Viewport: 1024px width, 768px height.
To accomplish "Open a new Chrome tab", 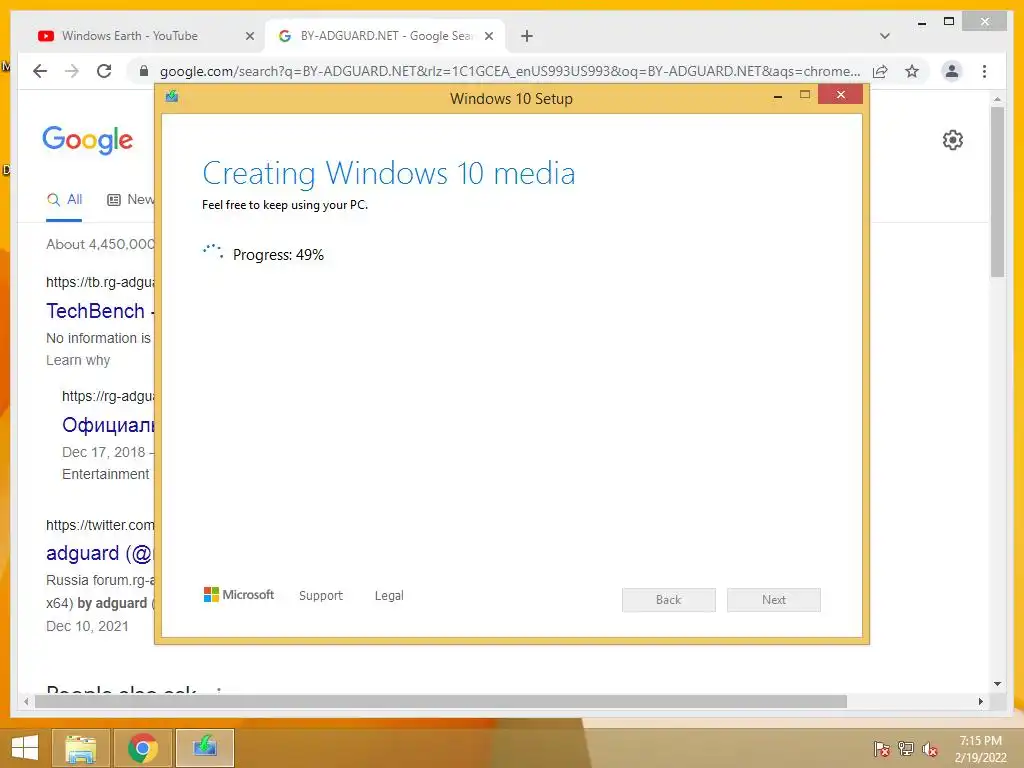I will [x=527, y=36].
